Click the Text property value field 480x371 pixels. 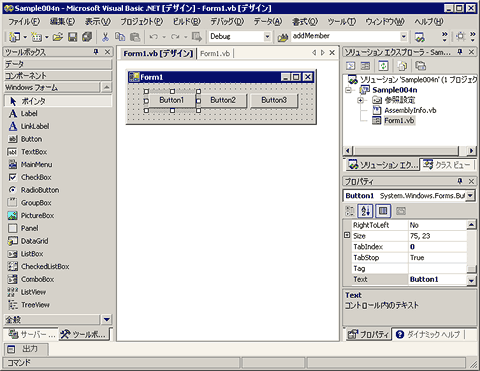437,279
